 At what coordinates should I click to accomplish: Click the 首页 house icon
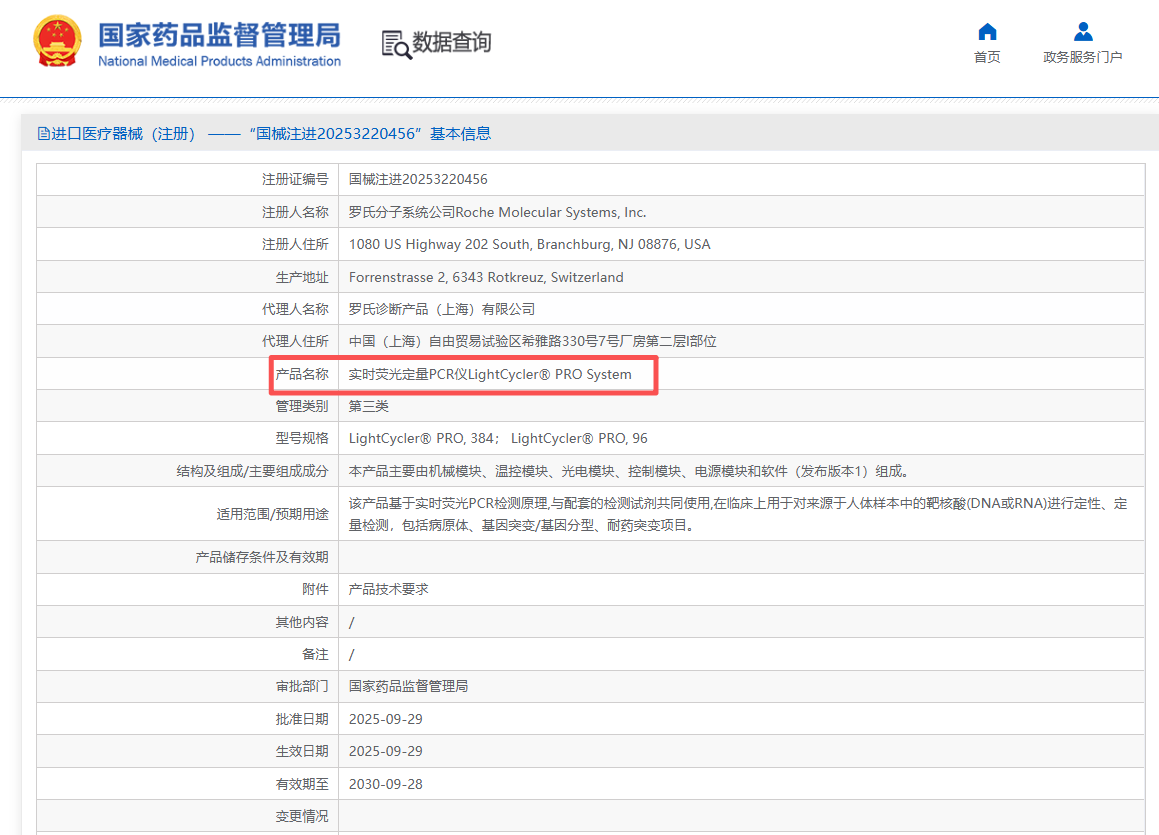[987, 32]
